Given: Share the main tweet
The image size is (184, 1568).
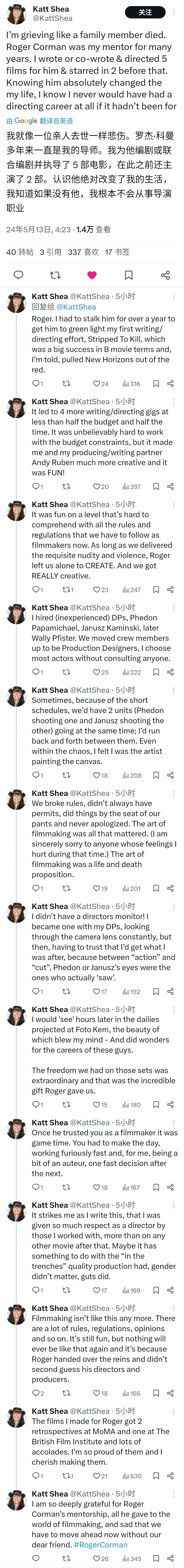Looking at the screenshot, I should point(165,275).
